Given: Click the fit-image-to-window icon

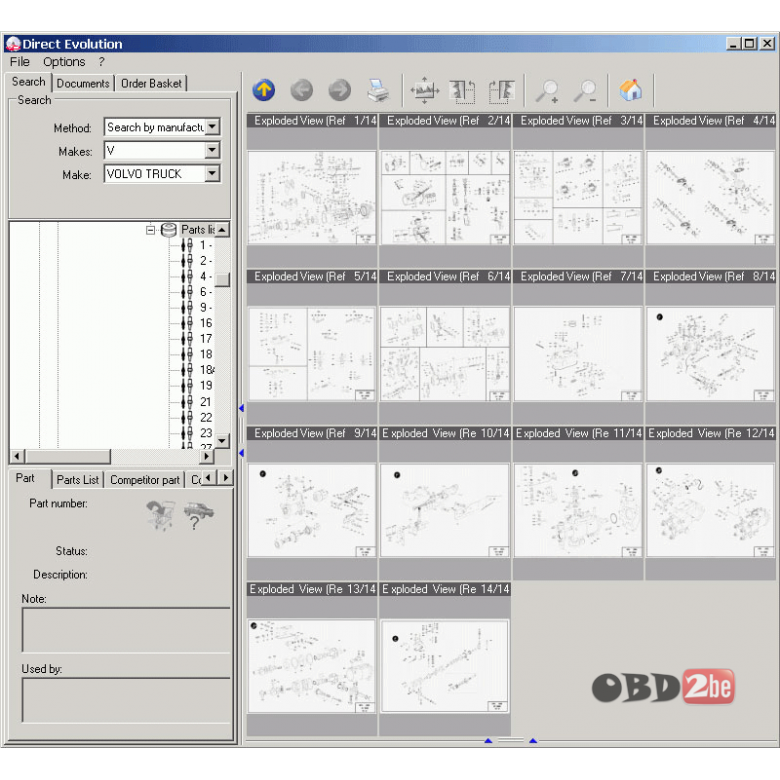Looking at the screenshot, I should (424, 91).
